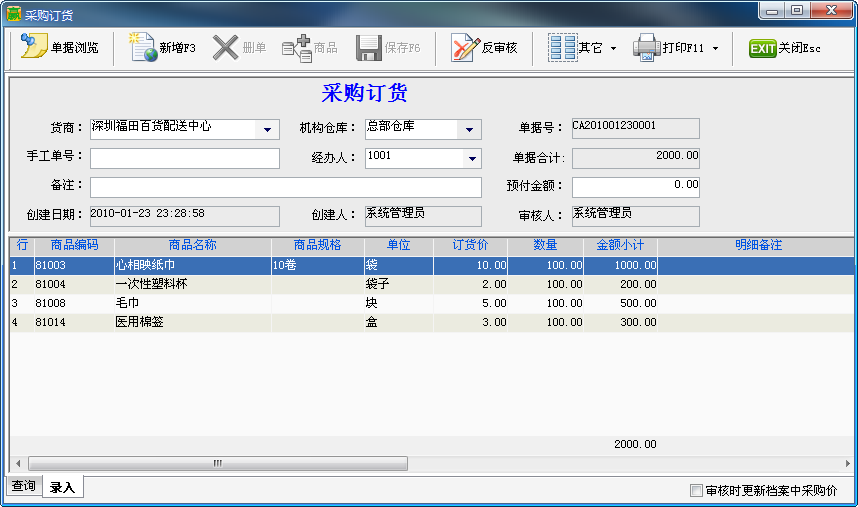Viewport: 858px width, 507px height.
Task: Click the 保存F6 floppy disk icon
Action: (x=369, y=47)
